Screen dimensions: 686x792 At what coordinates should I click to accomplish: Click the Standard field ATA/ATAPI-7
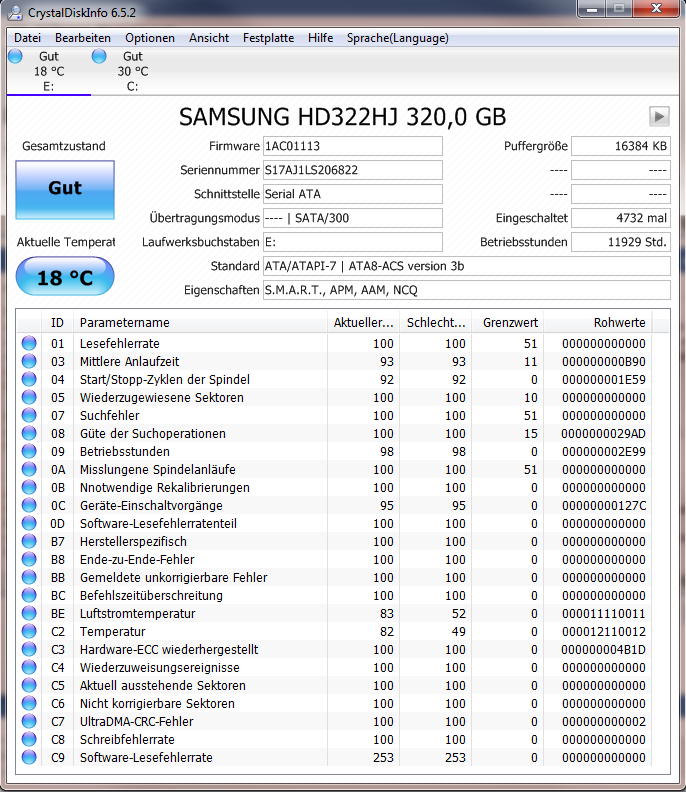point(467,266)
